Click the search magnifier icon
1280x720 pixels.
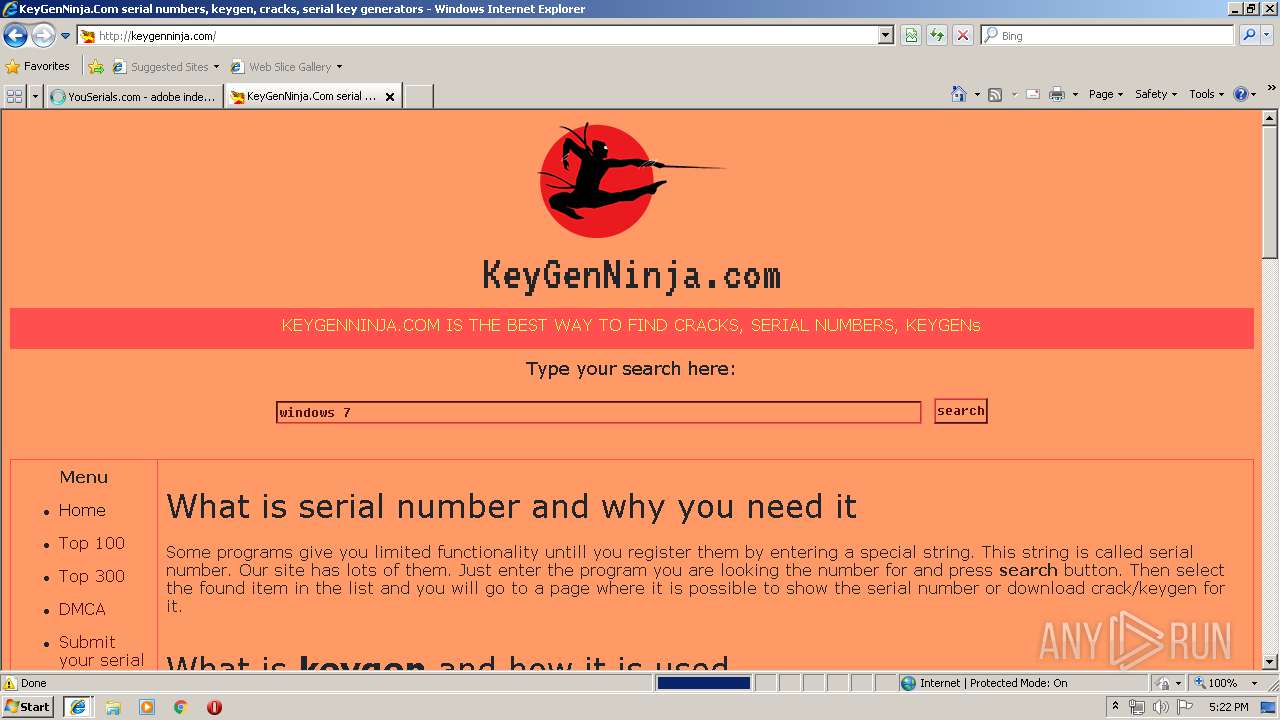[x=1248, y=36]
